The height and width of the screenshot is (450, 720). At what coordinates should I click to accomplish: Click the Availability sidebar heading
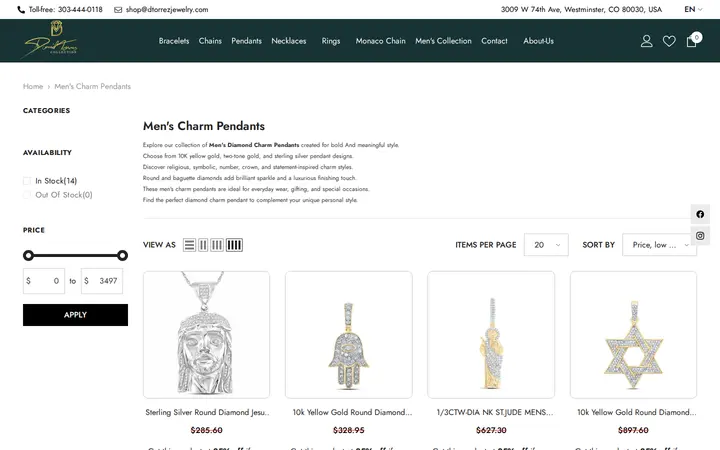[47, 152]
